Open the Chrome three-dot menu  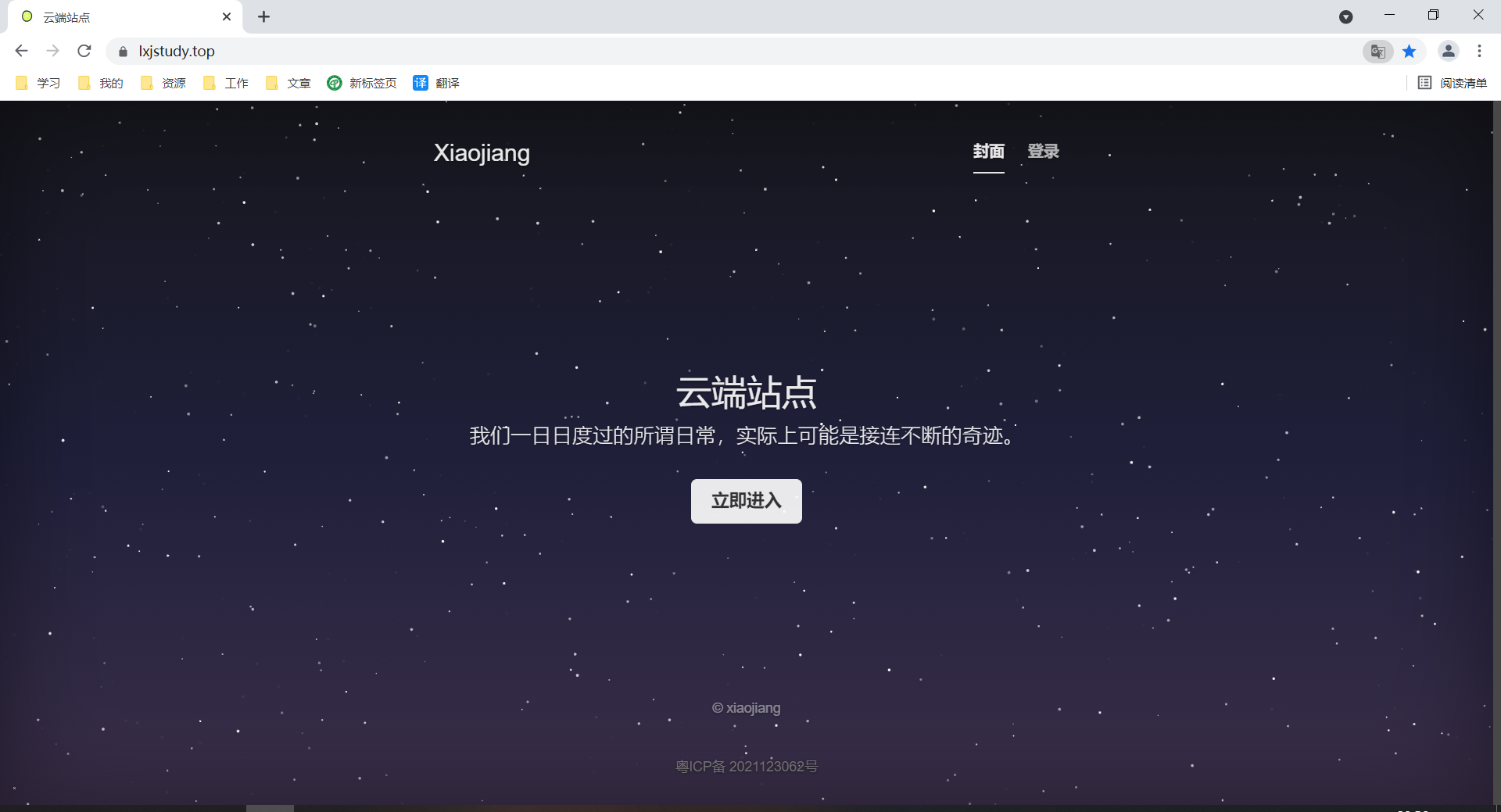1479,51
